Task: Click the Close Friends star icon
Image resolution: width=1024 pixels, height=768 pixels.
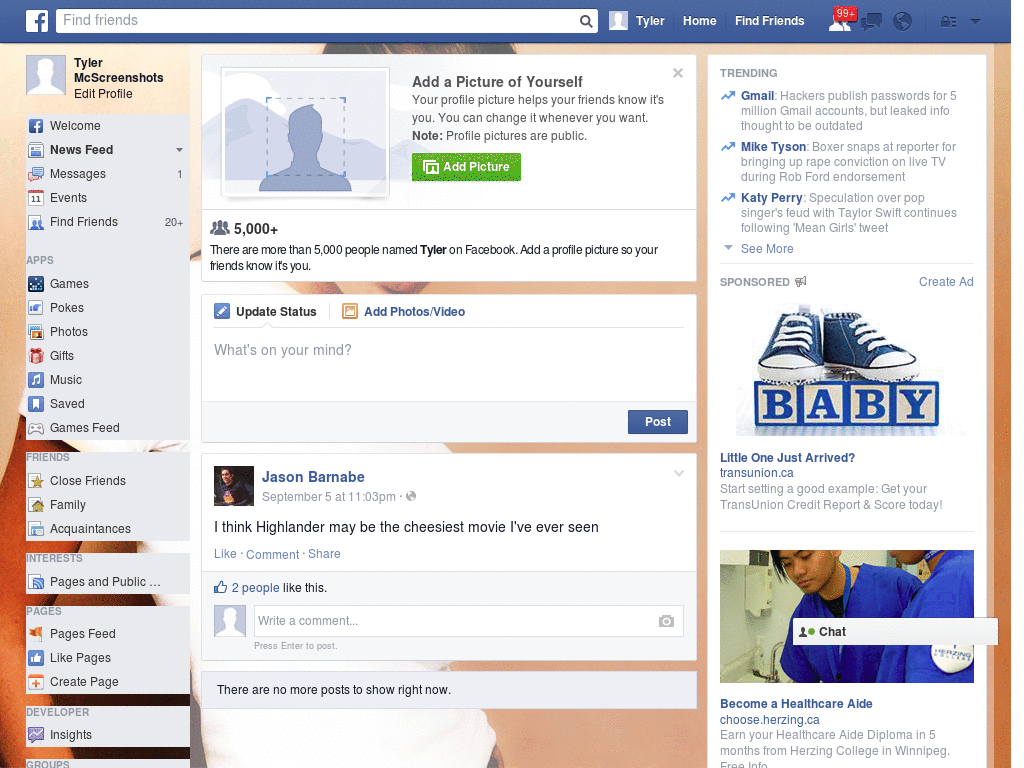Action: tap(36, 481)
